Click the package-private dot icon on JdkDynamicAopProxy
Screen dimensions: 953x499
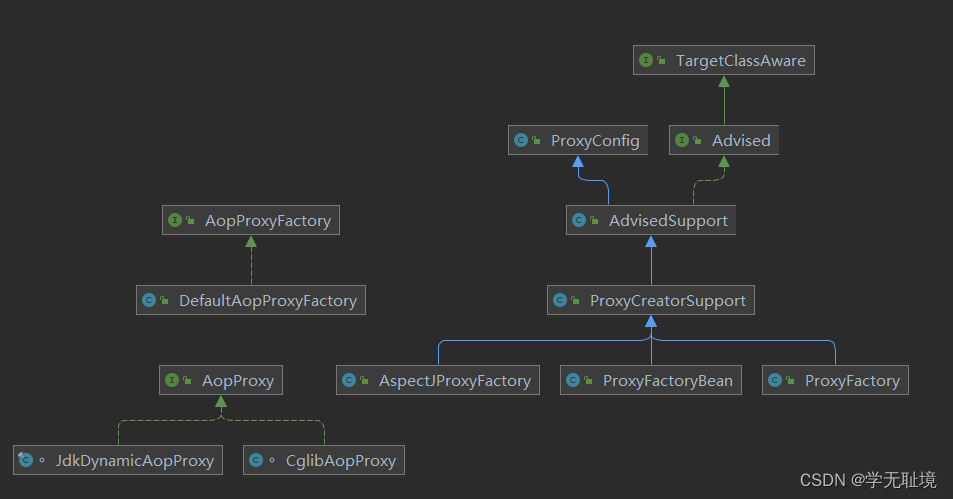tap(42, 460)
